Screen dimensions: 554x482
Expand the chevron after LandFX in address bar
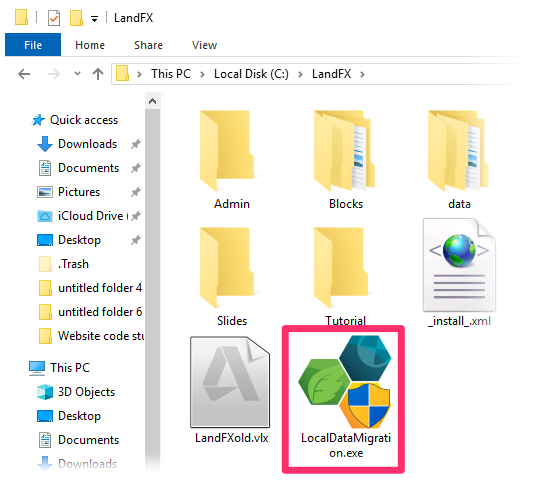(362, 74)
